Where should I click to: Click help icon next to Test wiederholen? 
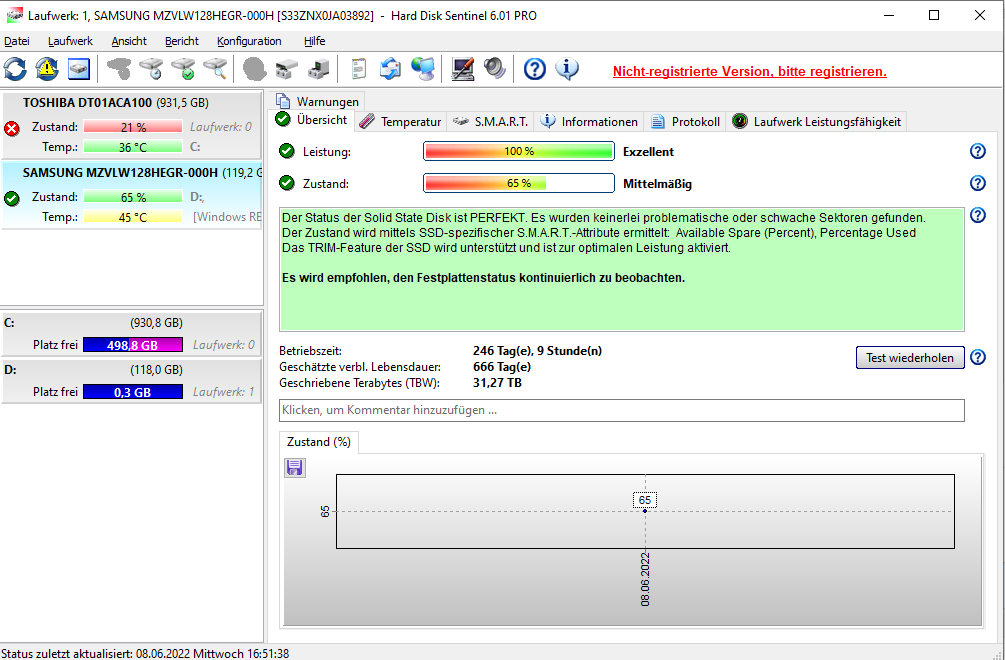coord(977,357)
